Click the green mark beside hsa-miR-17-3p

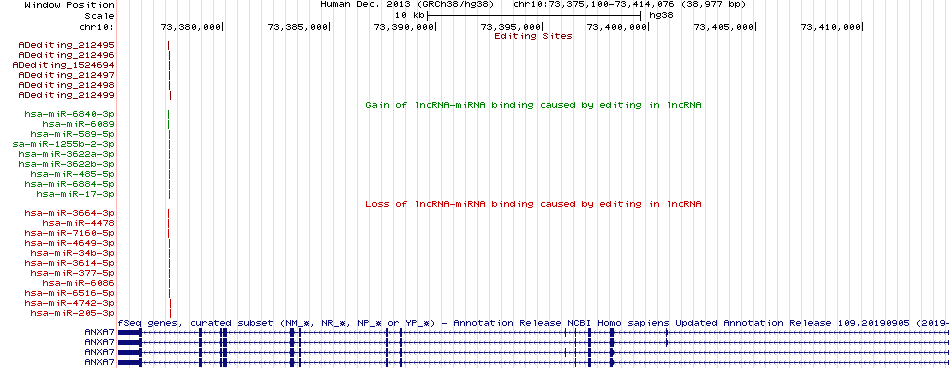(x=170, y=194)
